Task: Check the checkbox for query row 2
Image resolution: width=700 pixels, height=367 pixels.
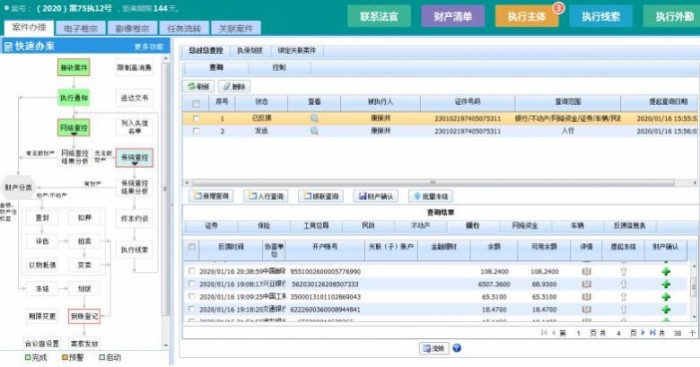Action: (196, 131)
